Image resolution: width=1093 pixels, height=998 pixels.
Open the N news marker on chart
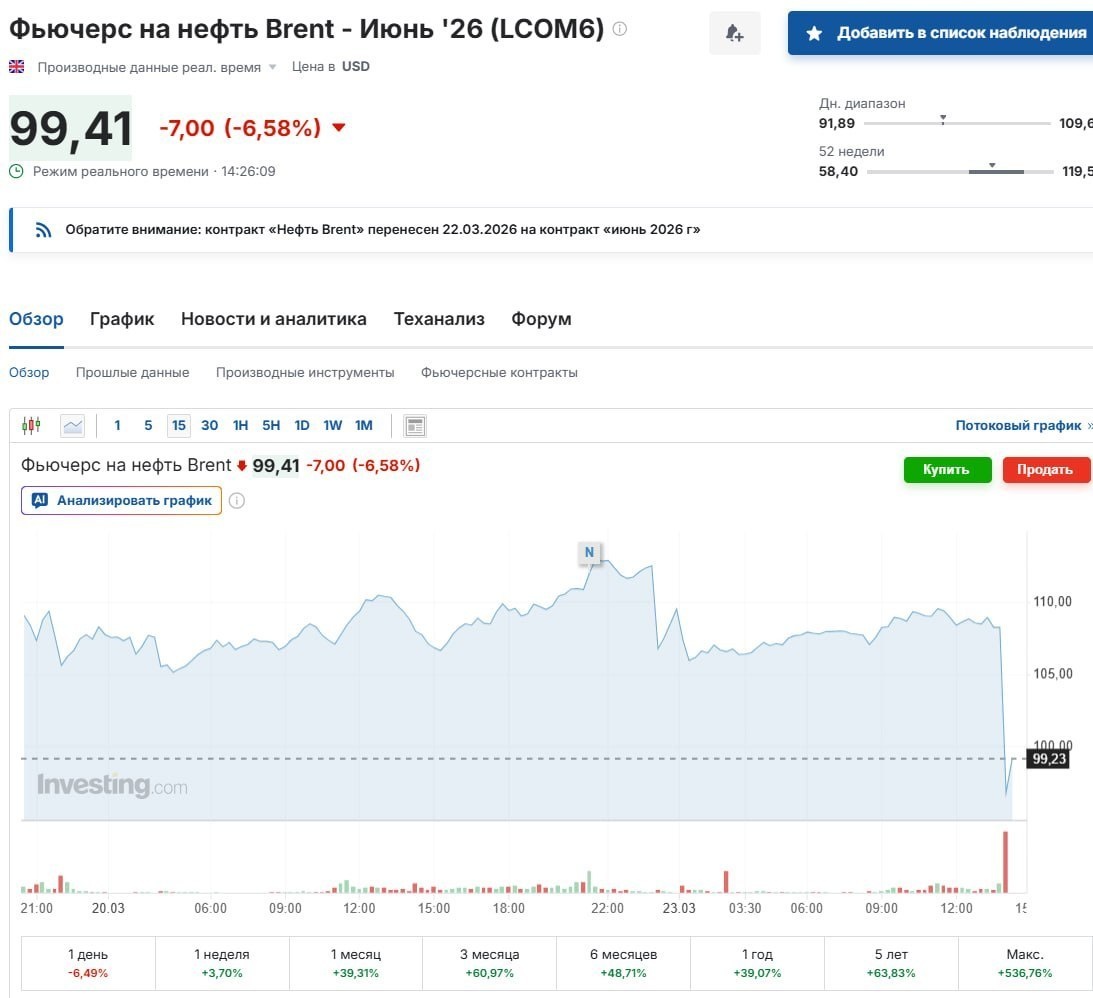click(x=590, y=552)
